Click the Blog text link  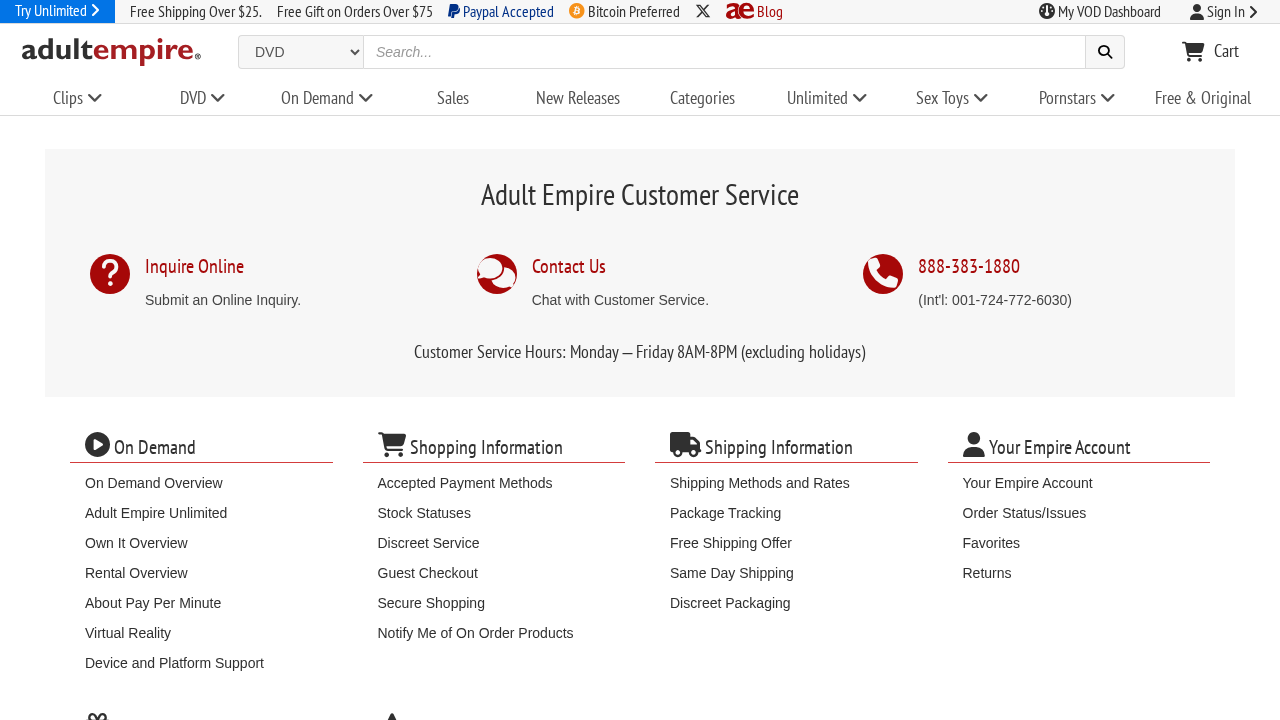point(770,11)
